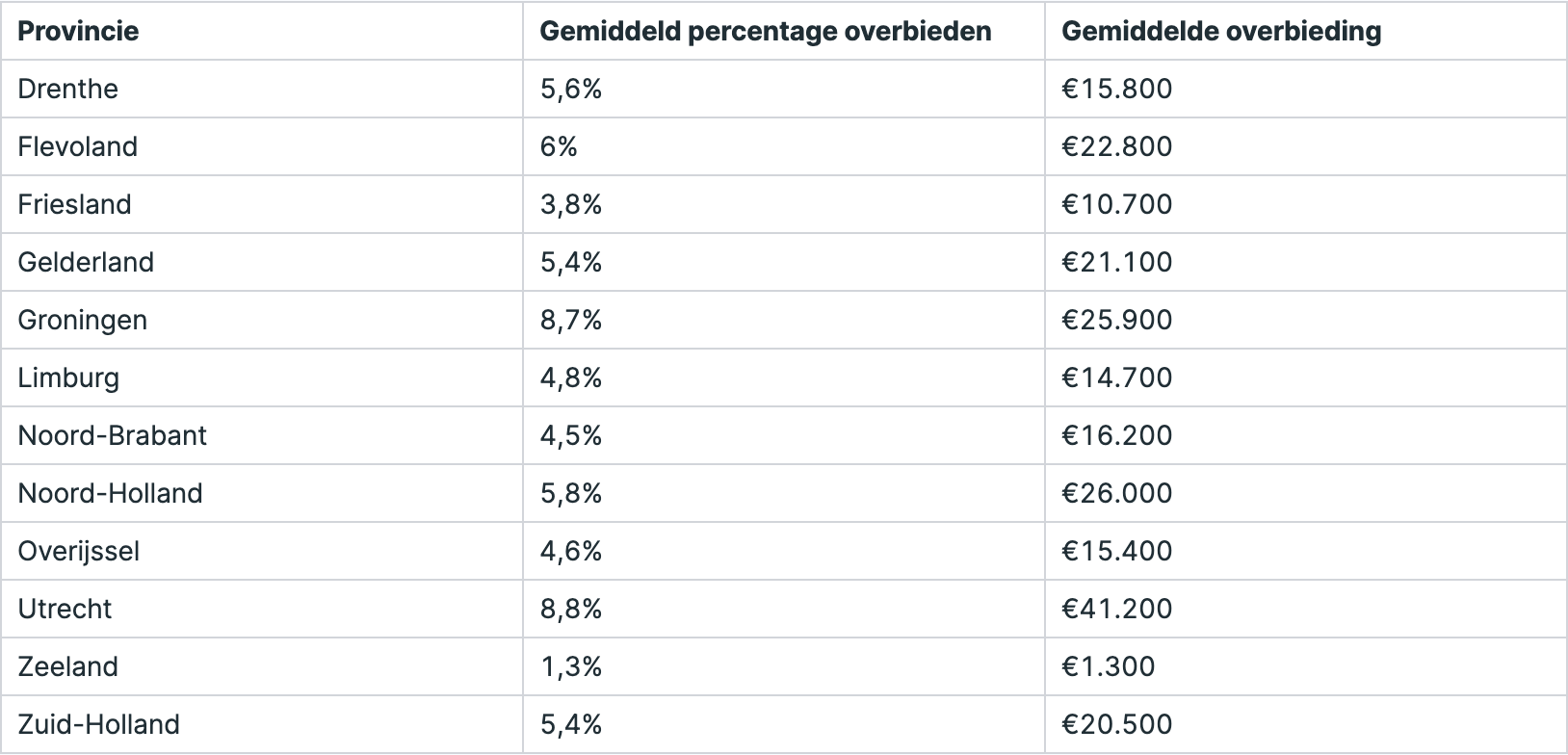Click the Utrecht row name
The height and width of the screenshot is (755, 1568).
(65, 609)
